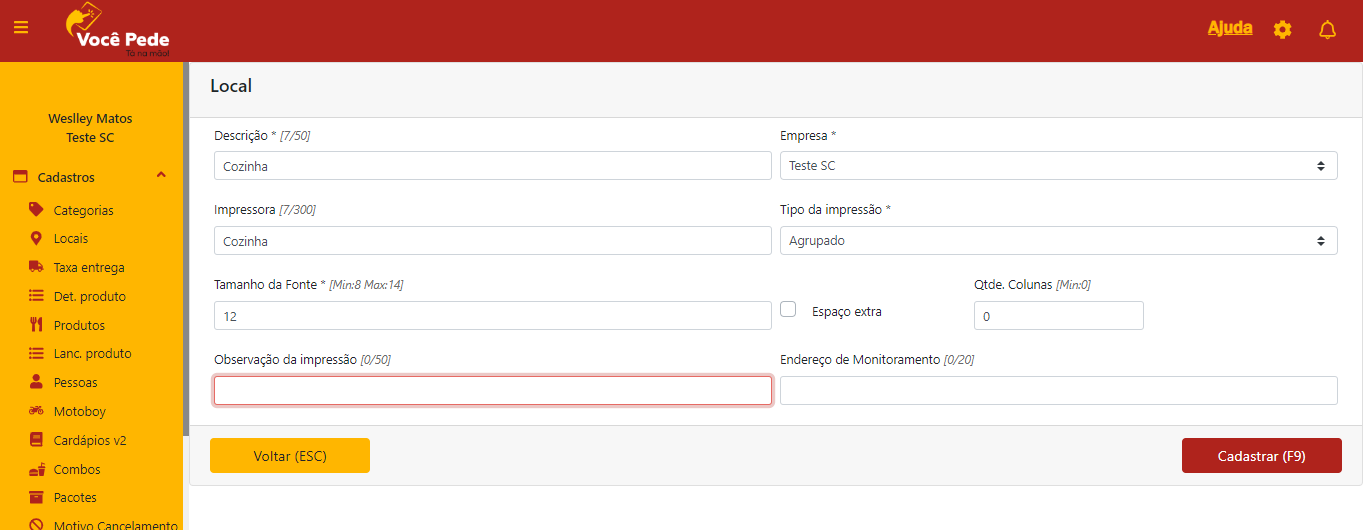The image size is (1363, 530).
Task: Click the settings gear icon
Action: 1282,30
